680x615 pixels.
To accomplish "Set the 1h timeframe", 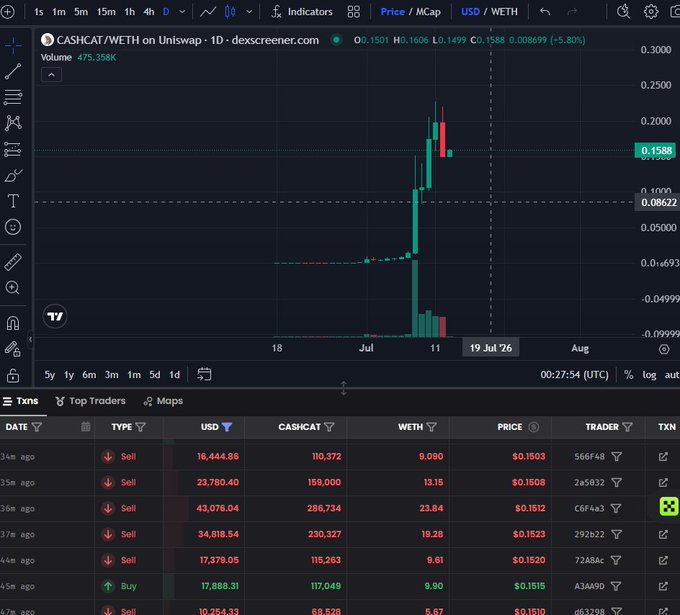I will coord(130,12).
